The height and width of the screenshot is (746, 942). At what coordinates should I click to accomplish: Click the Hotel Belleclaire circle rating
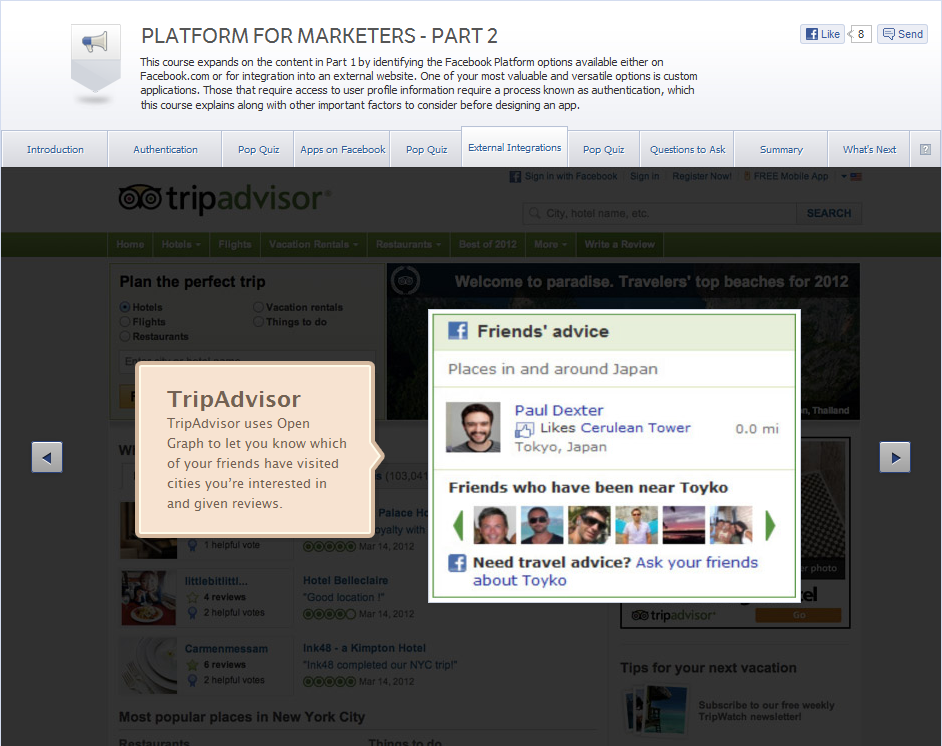point(329,614)
